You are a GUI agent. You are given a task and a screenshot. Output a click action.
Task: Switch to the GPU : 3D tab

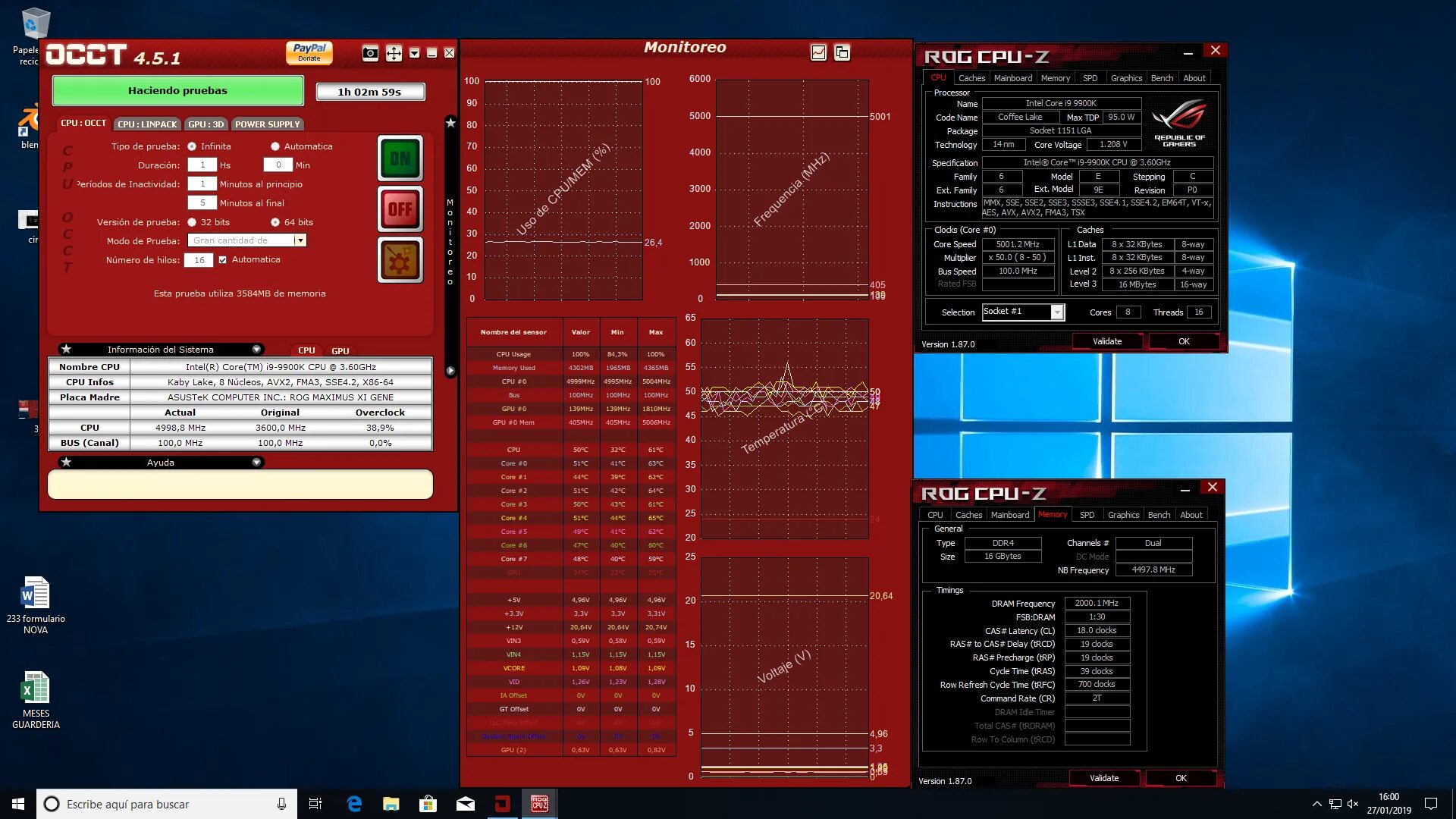206,124
